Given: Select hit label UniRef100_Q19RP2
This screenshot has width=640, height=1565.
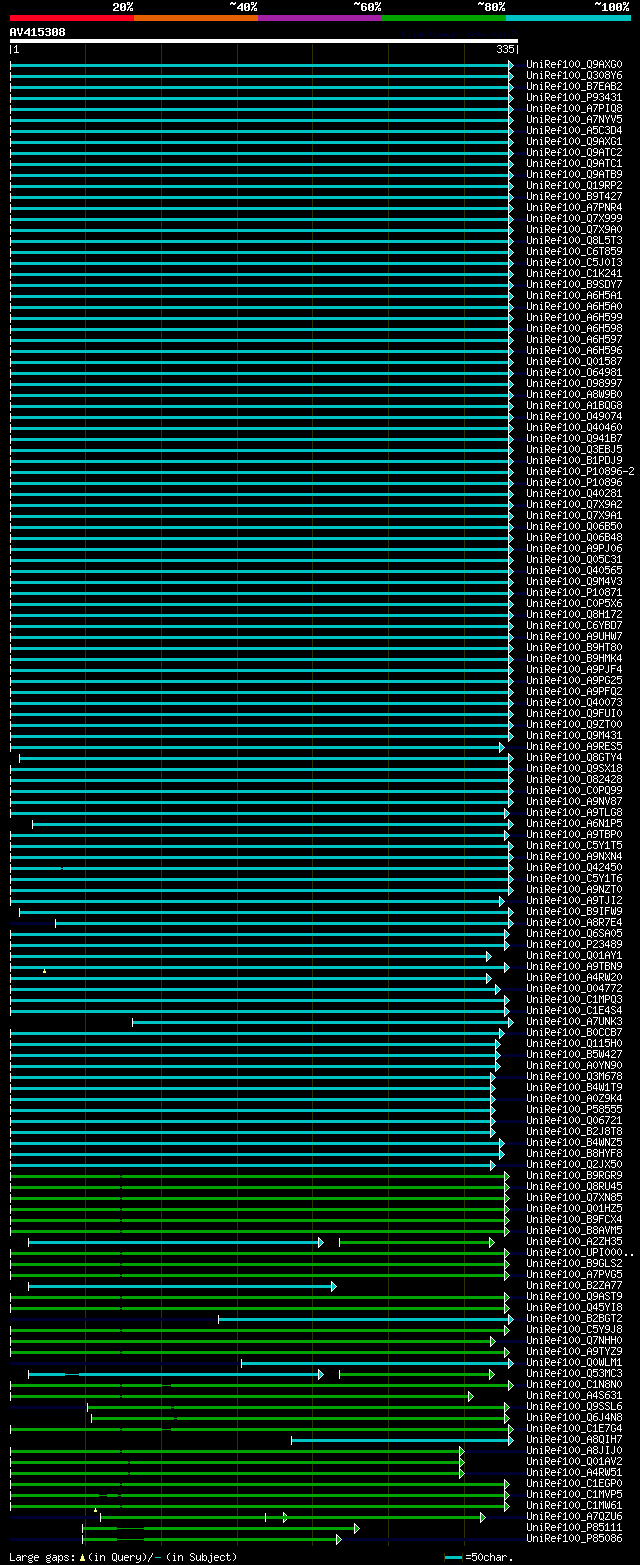Looking at the screenshot, I should pyautogui.click(x=574, y=186).
